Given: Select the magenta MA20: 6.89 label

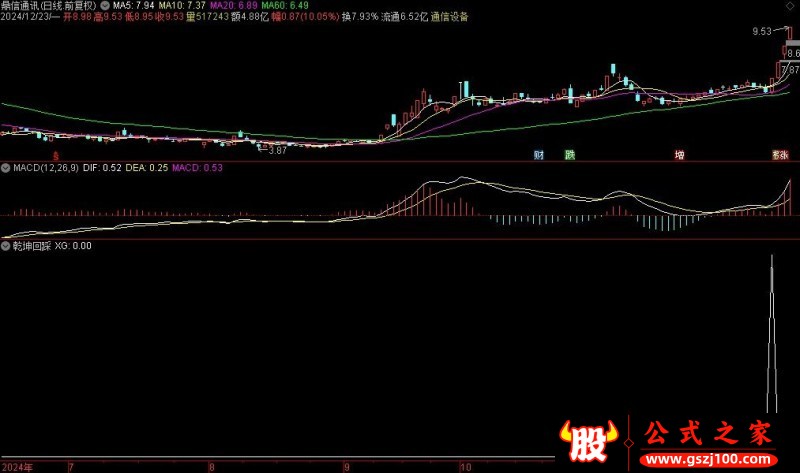Looking at the screenshot, I should tap(234, 6).
